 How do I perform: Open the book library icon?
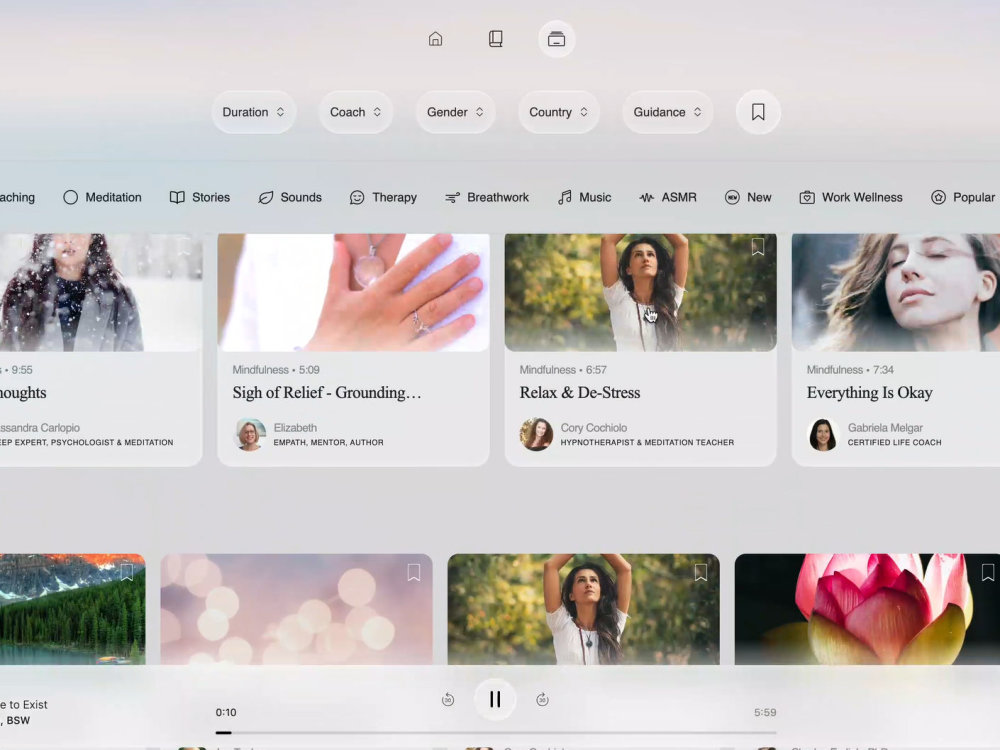click(496, 39)
